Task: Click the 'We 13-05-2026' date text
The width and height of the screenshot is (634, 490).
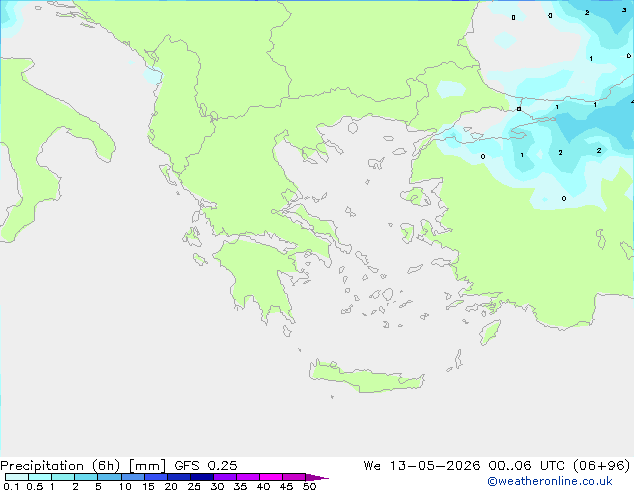Action: (422, 466)
